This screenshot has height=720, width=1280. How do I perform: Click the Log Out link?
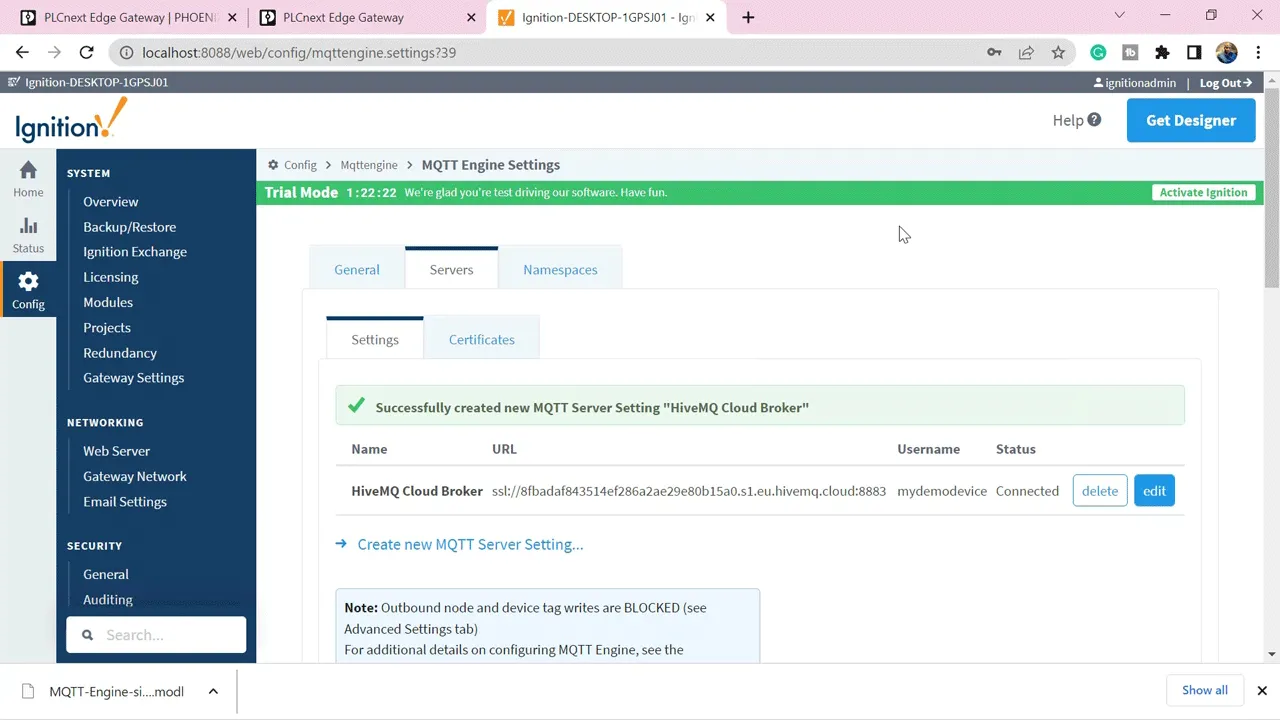(x=1226, y=83)
